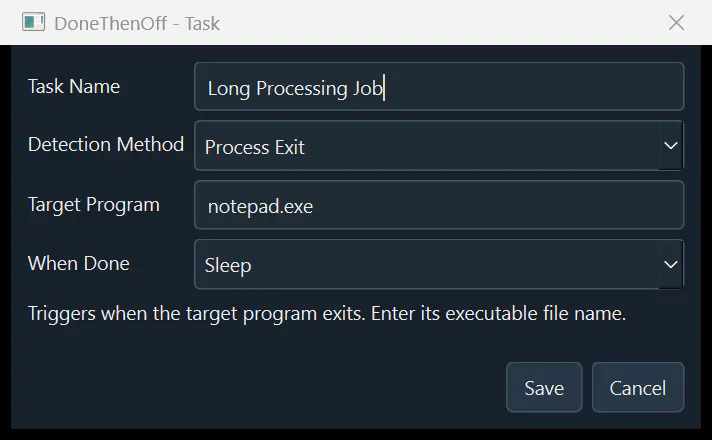Viewport: 712px width, 440px height.
Task: Click the Detection Method label
Action: (x=106, y=144)
